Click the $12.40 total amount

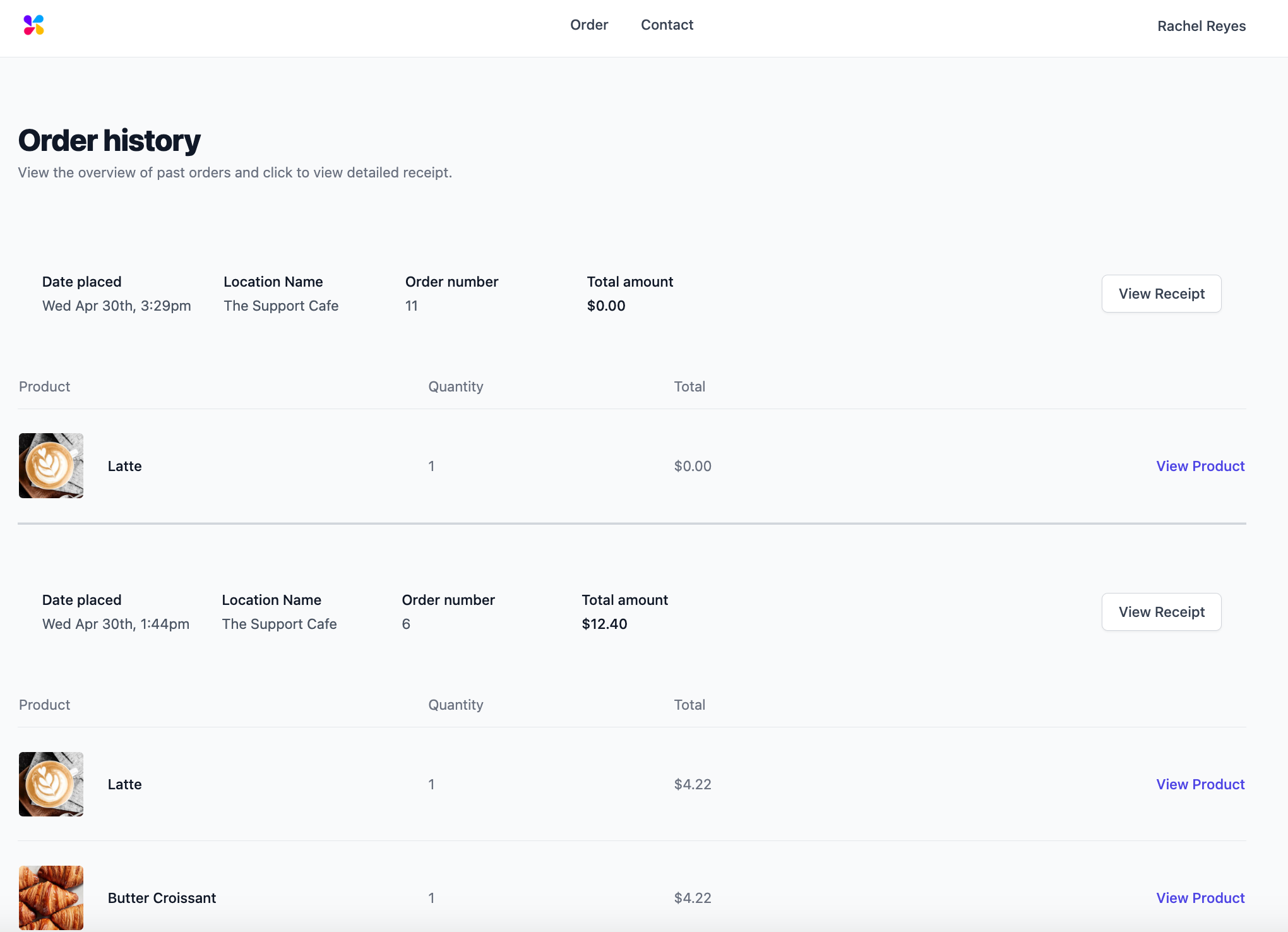(x=604, y=624)
